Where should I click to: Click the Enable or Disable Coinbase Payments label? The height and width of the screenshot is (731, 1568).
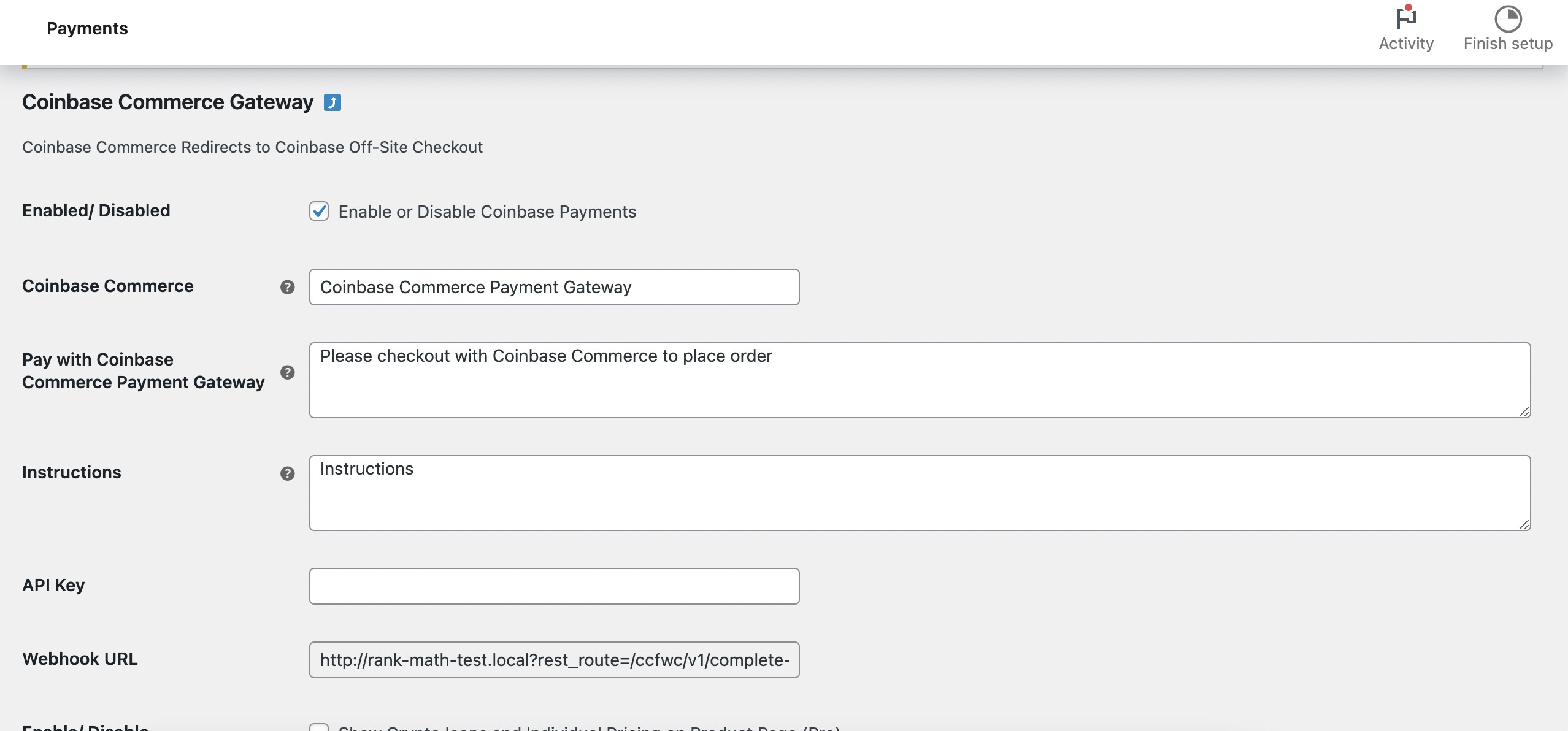[487, 212]
